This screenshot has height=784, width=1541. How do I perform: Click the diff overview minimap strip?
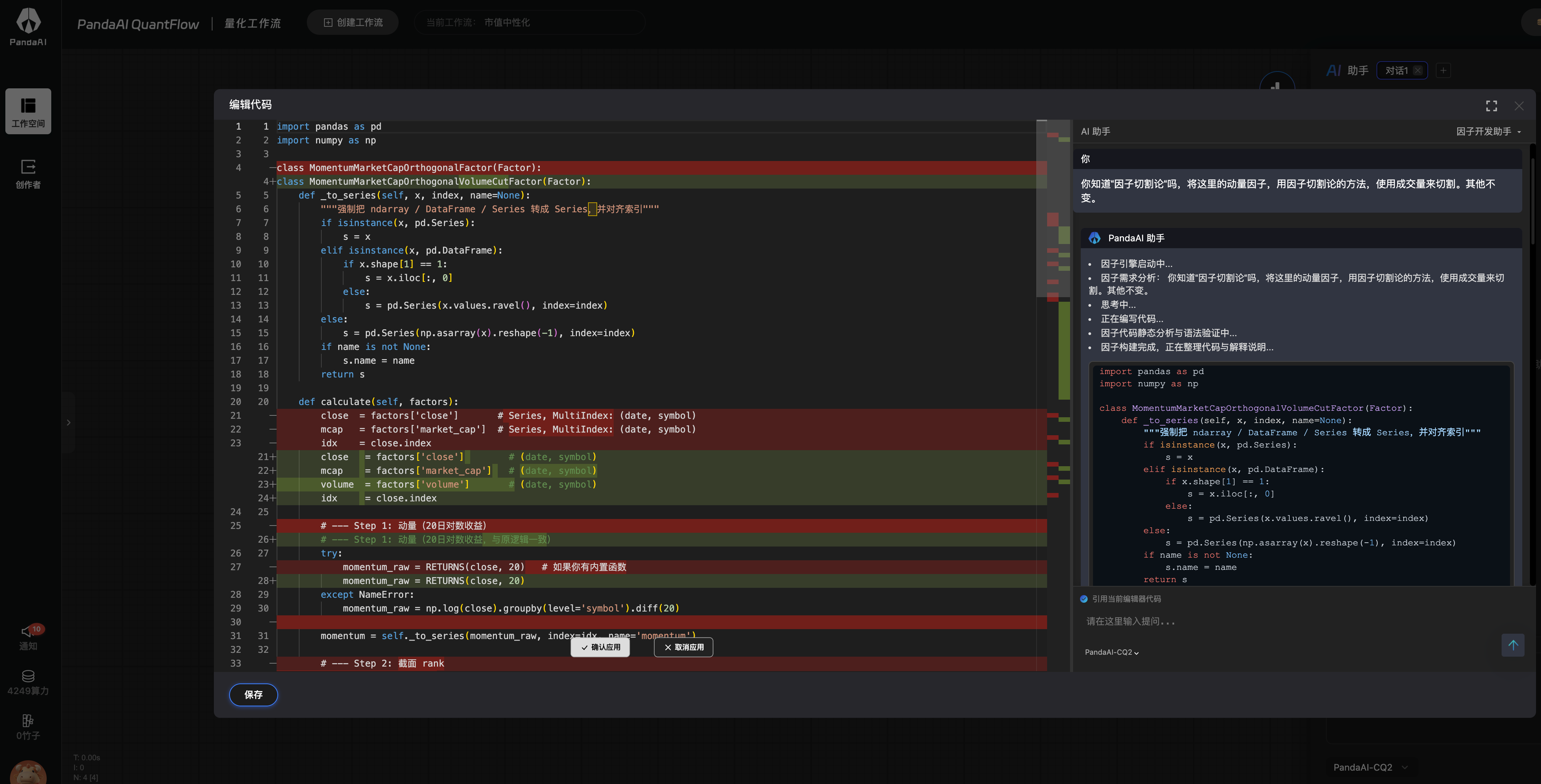click(1059, 396)
